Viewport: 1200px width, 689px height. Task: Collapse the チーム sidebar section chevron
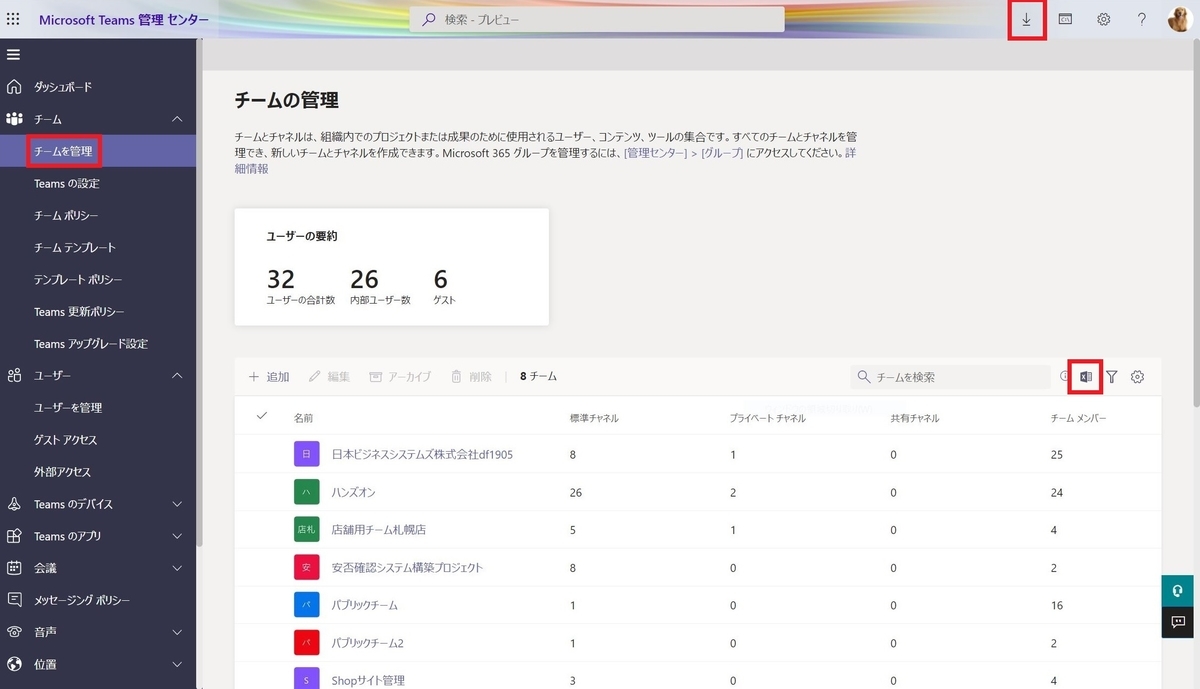pyautogui.click(x=177, y=119)
